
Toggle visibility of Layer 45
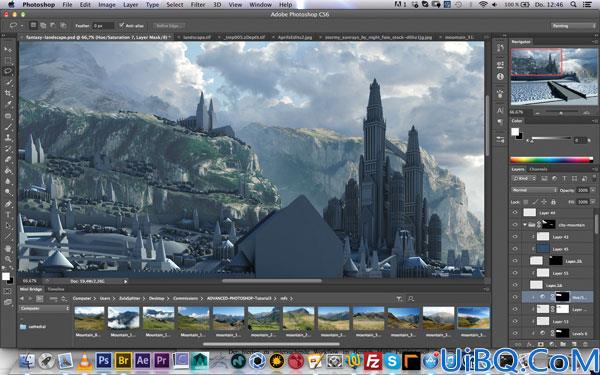[x=515, y=249]
